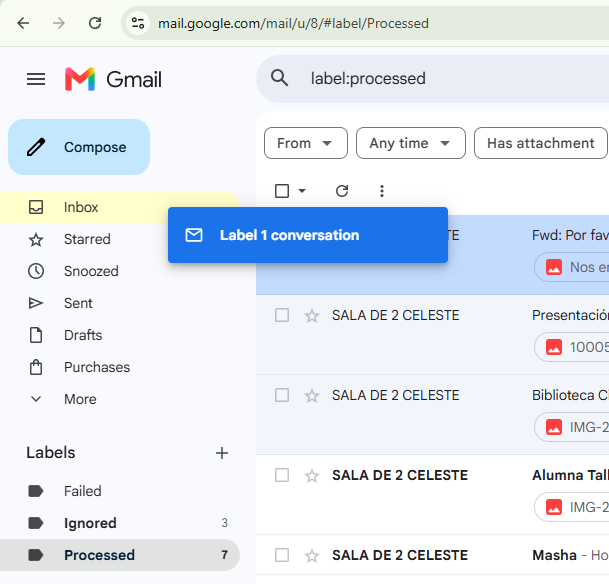Select the Masha email checkbox

pyautogui.click(x=282, y=555)
